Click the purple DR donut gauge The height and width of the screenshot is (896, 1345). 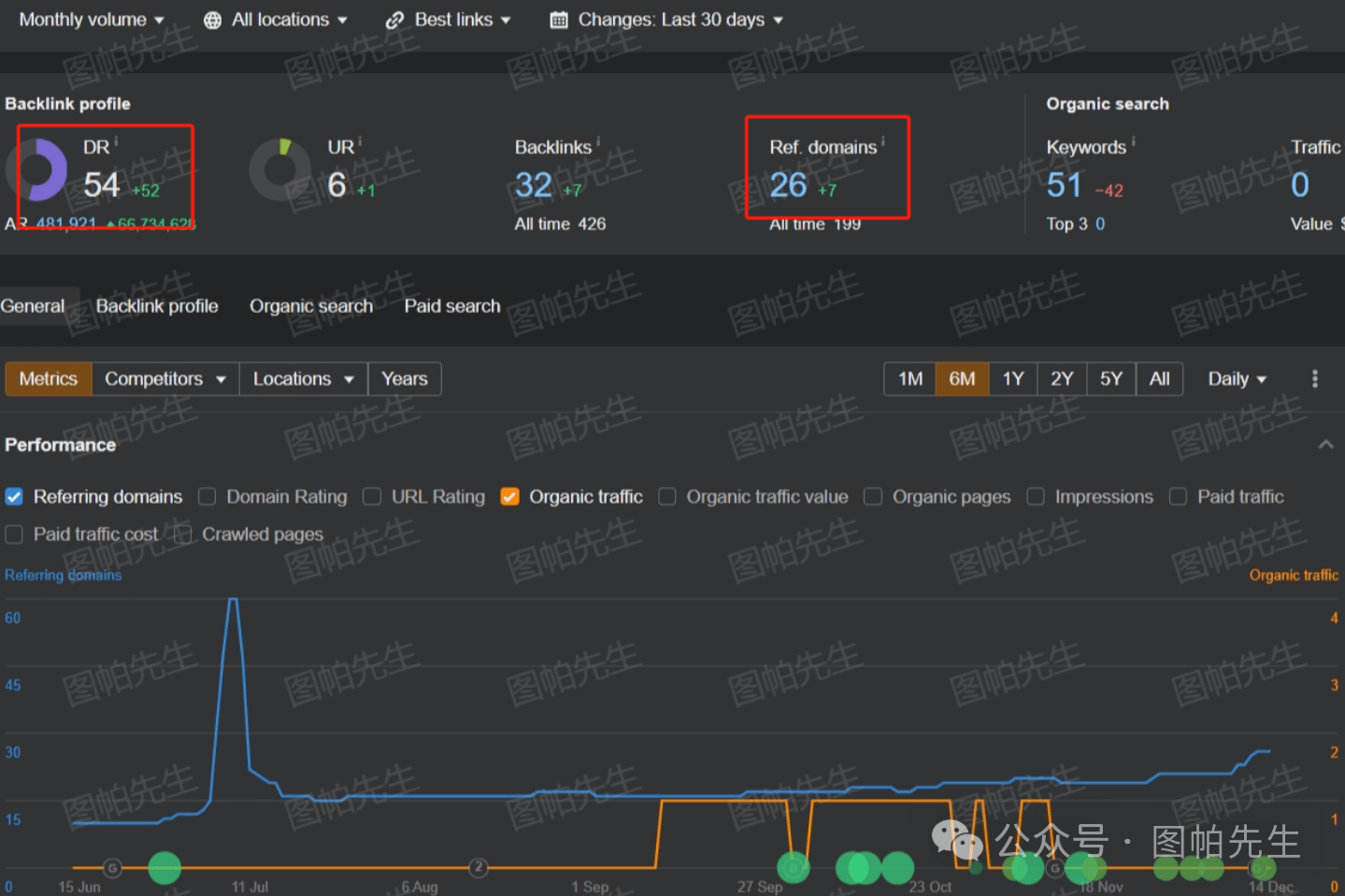[37, 170]
